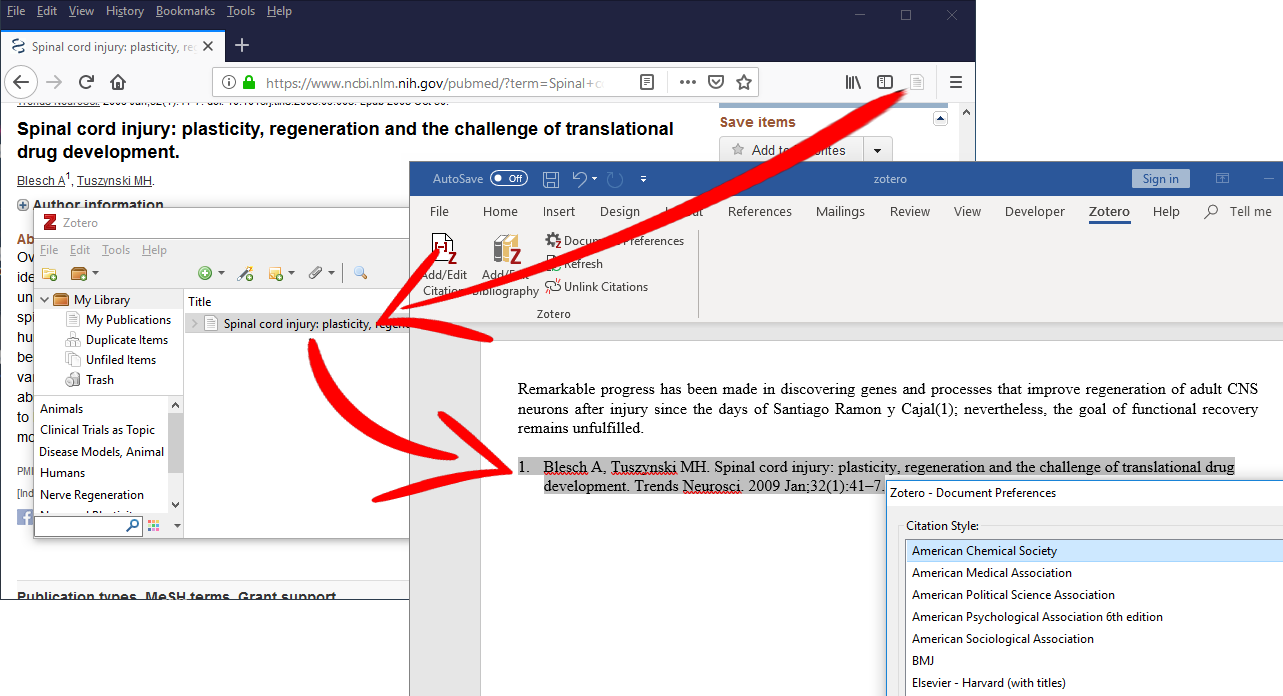Open page actions three-dot menu
Viewport: 1283px width, 696px height.
click(688, 82)
